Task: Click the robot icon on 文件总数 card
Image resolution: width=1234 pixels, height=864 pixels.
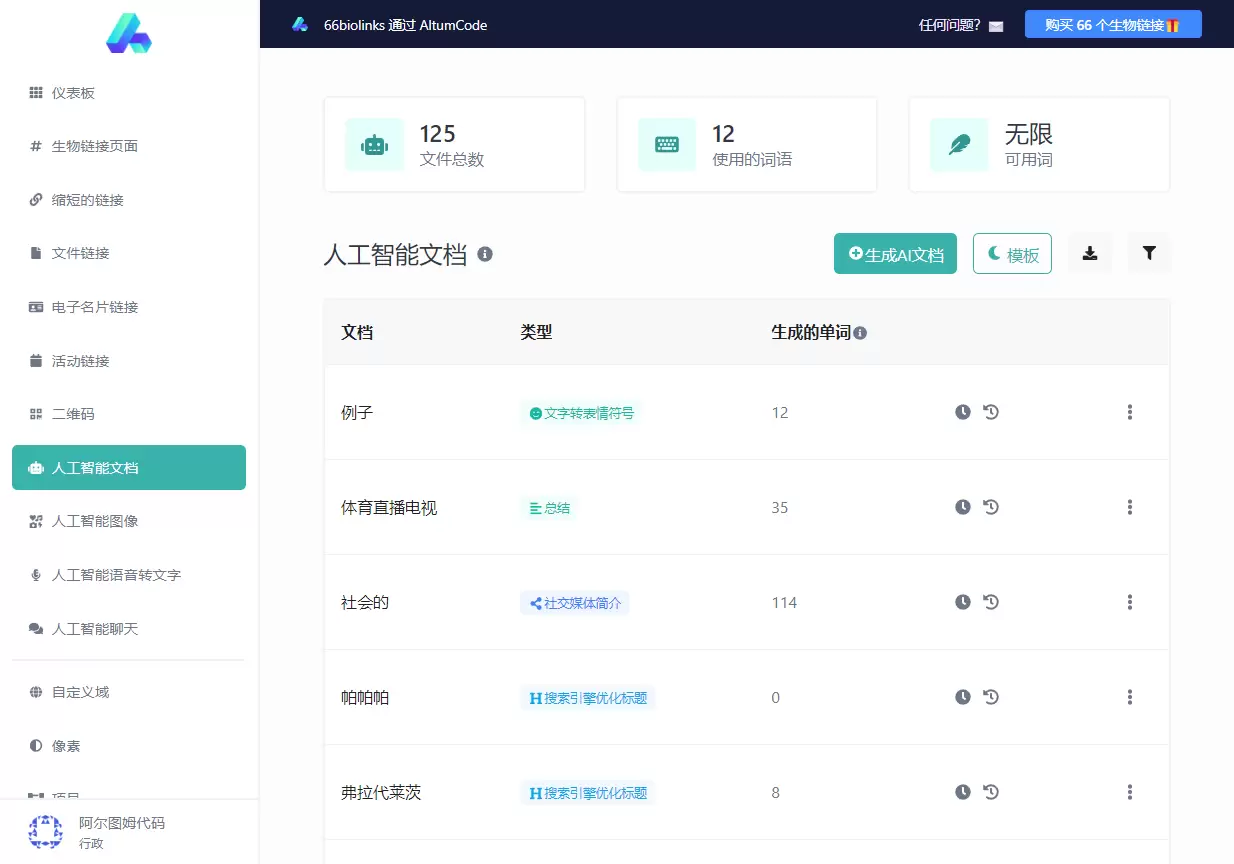Action: coord(375,145)
